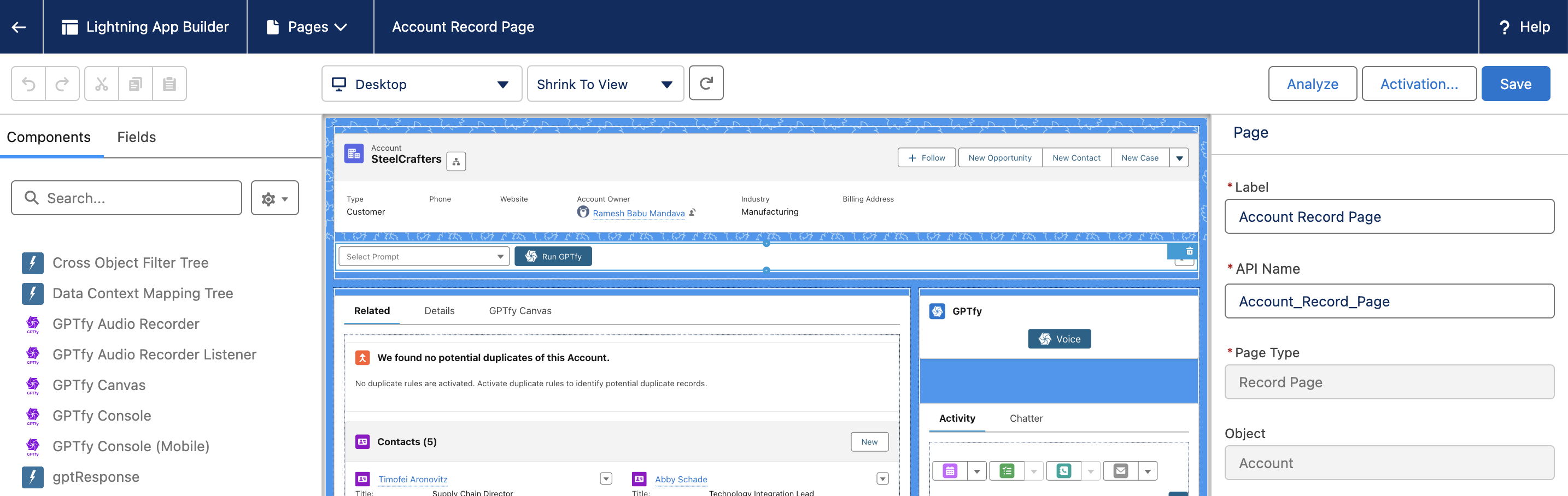Click the Save button
This screenshot has width=1568, height=496.
(x=1515, y=84)
